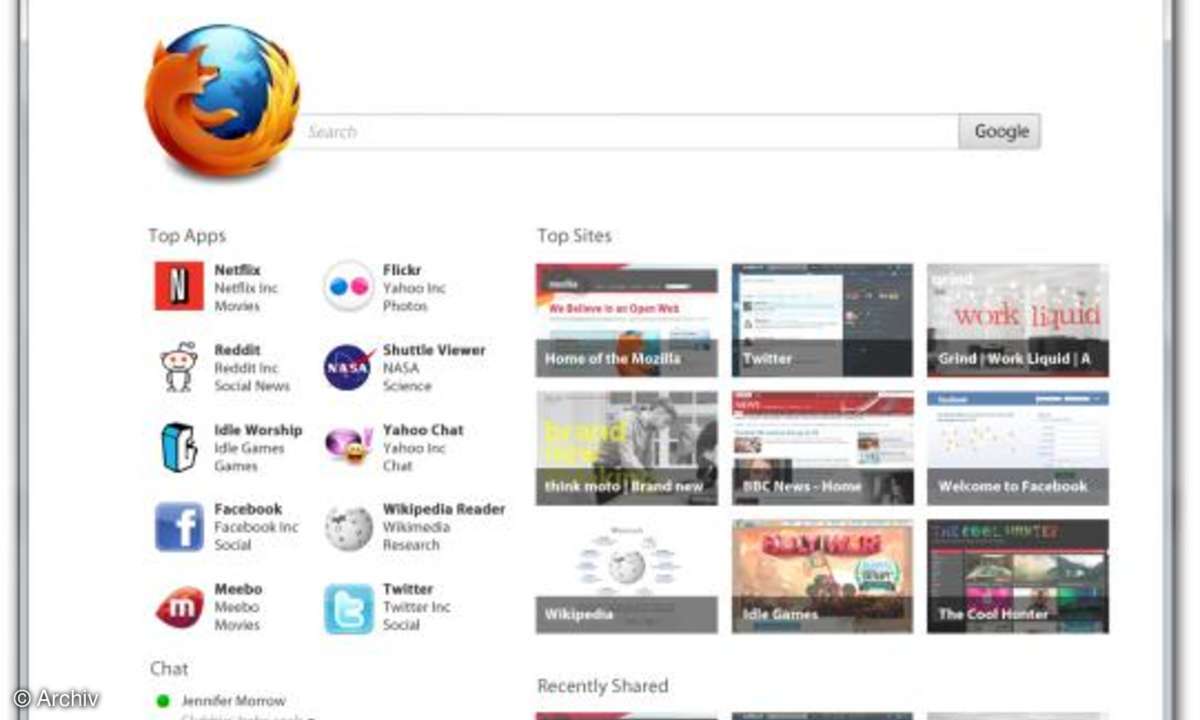Open the Twitter top site thumbnail
Viewport: 1200px width, 720px height.
point(822,320)
